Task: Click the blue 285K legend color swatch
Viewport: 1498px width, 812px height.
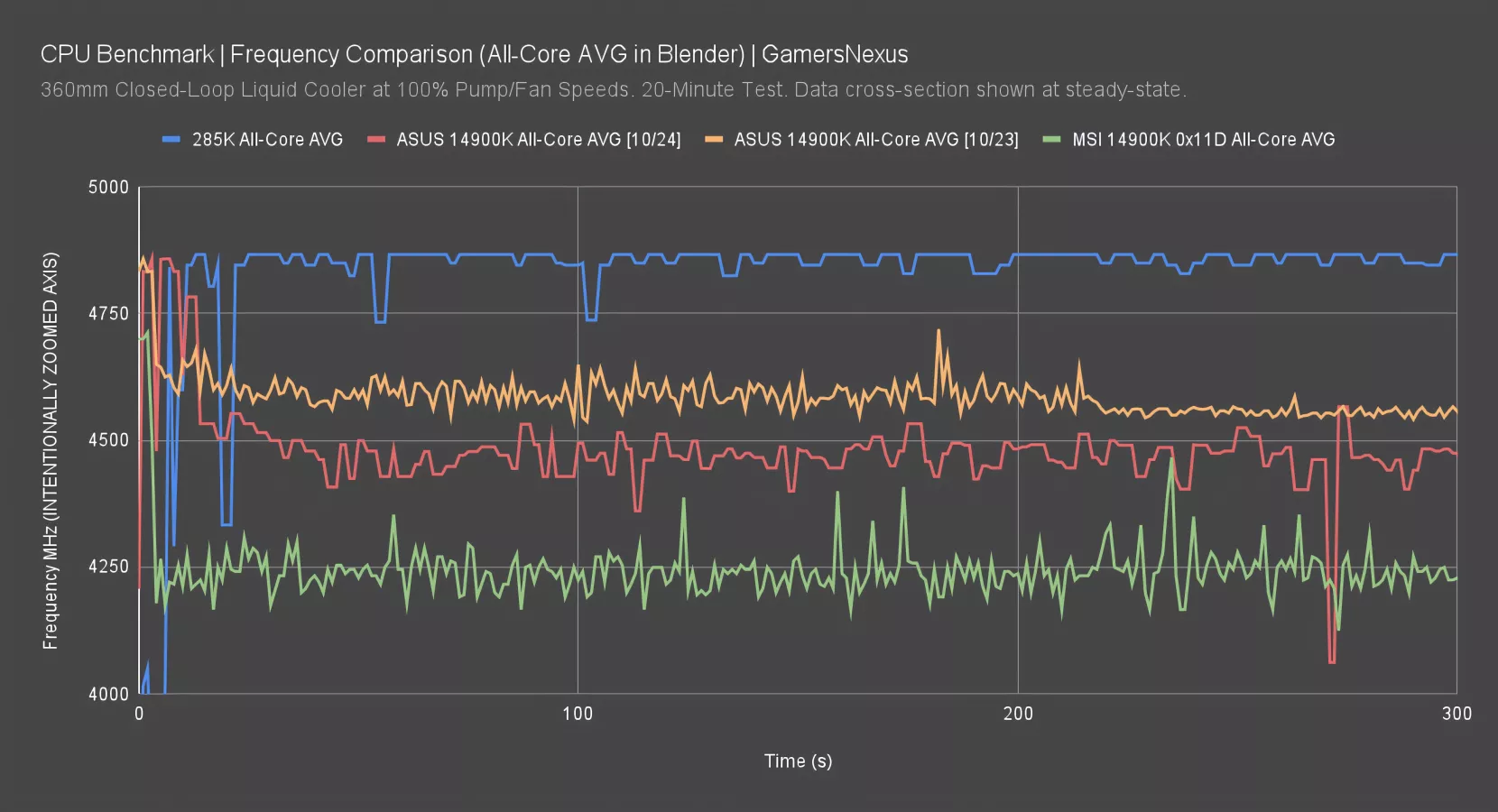Action: tap(171, 140)
